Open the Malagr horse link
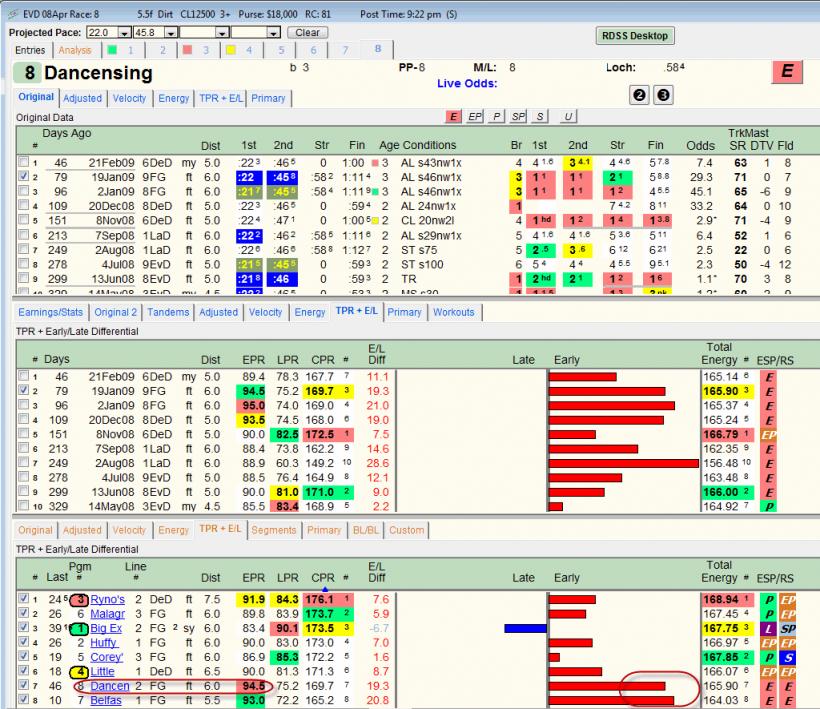The height and width of the screenshot is (709, 820). 107,614
